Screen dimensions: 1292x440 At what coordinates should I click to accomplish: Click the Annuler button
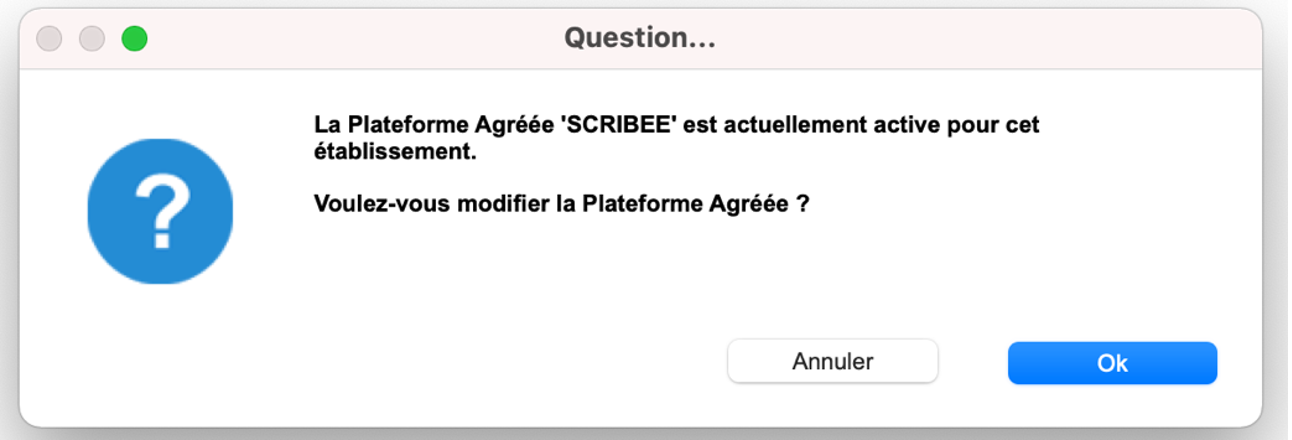point(832,361)
